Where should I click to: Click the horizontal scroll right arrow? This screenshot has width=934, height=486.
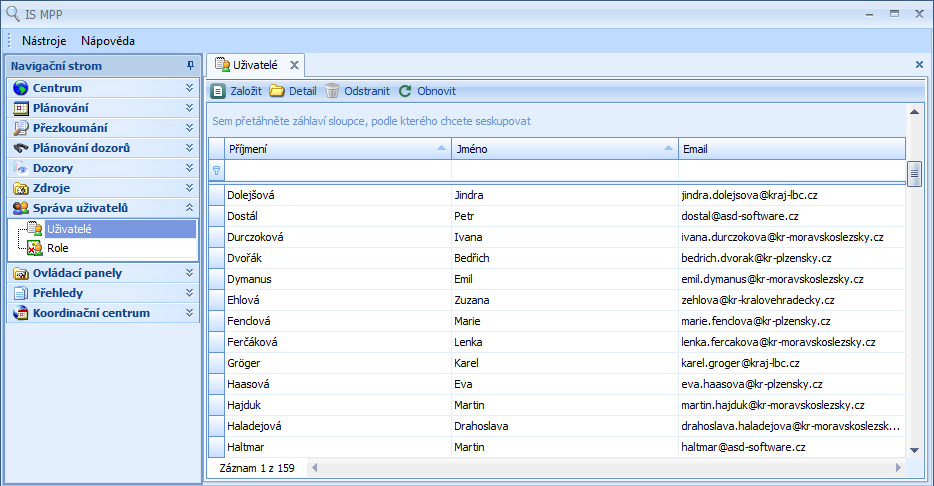click(x=898, y=468)
